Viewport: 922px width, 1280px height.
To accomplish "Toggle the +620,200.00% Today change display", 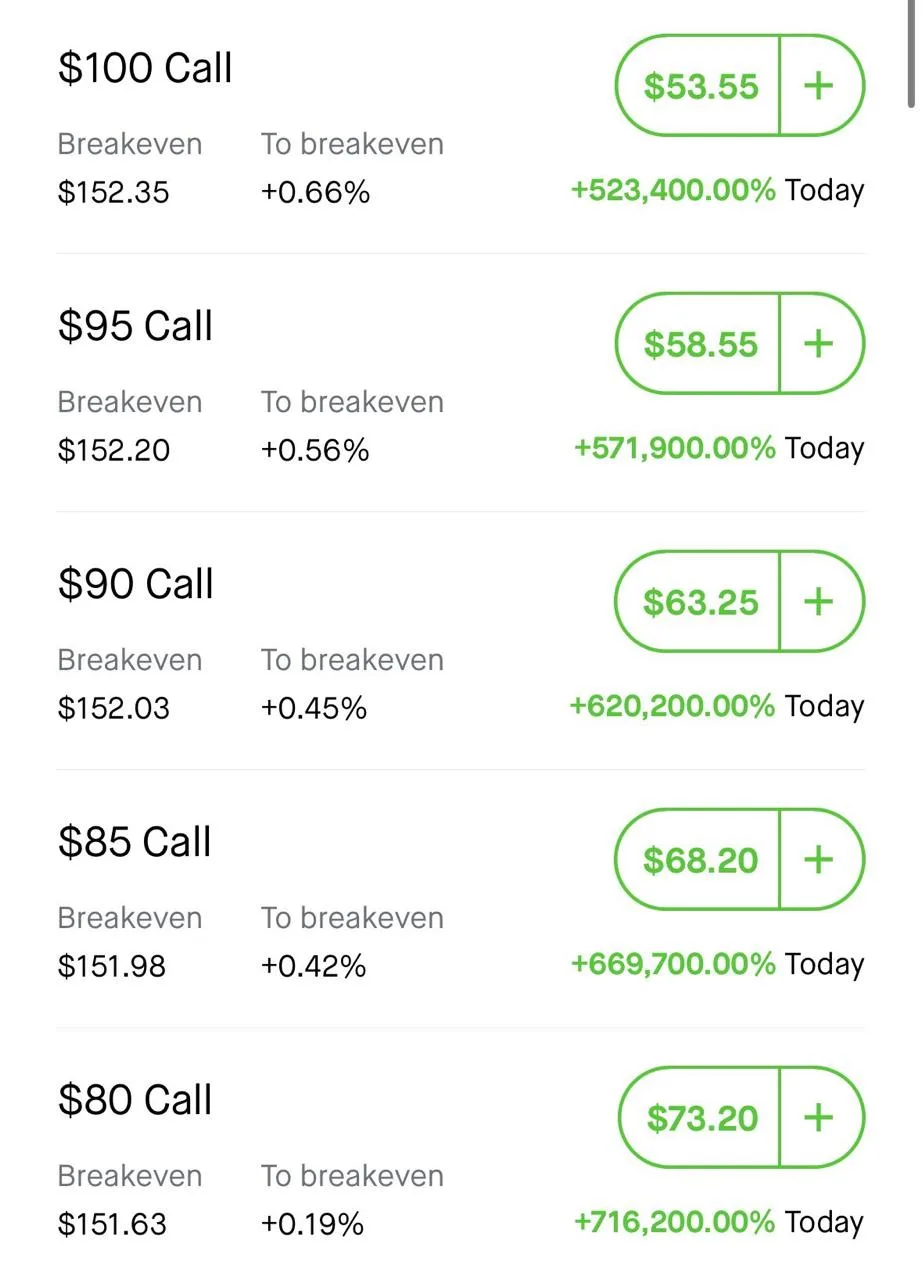I will (717, 706).
